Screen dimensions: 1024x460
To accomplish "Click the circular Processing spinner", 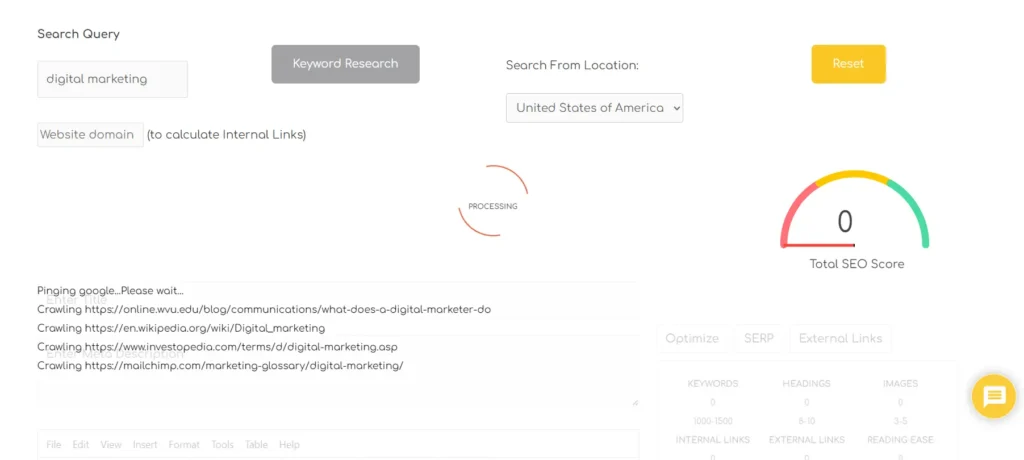I will (x=493, y=206).
